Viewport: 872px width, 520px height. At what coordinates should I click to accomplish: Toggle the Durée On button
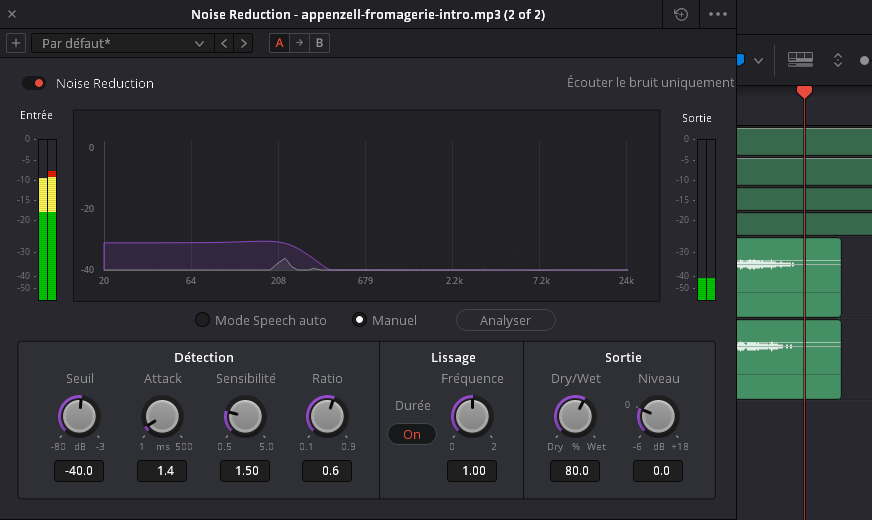click(412, 434)
